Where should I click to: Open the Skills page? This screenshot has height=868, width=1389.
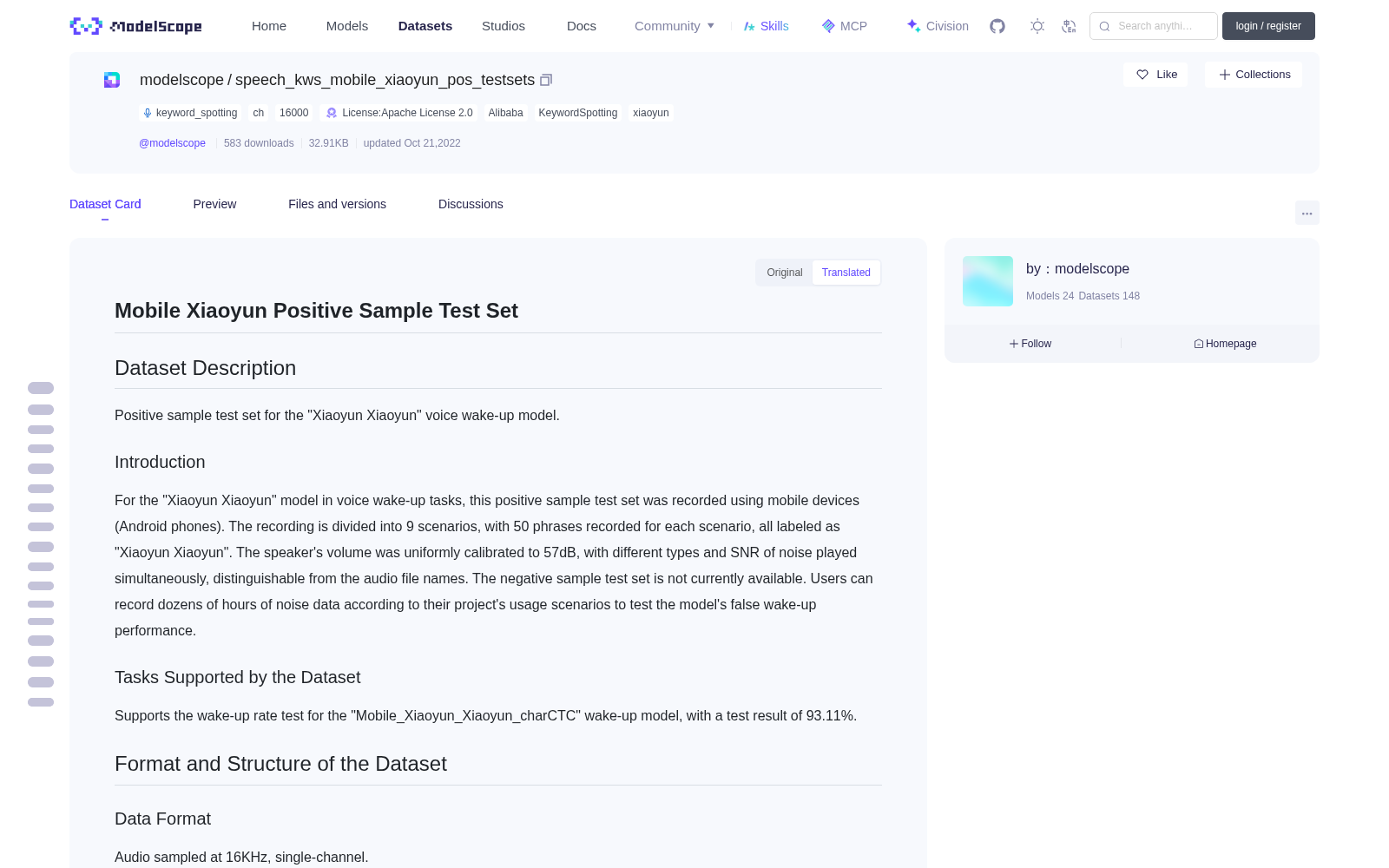(766, 26)
